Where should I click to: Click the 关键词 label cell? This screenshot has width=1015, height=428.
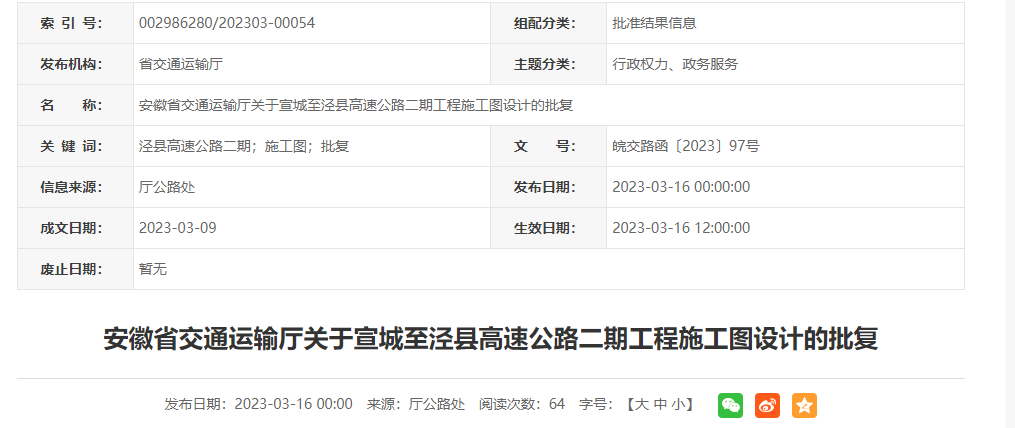75,146
